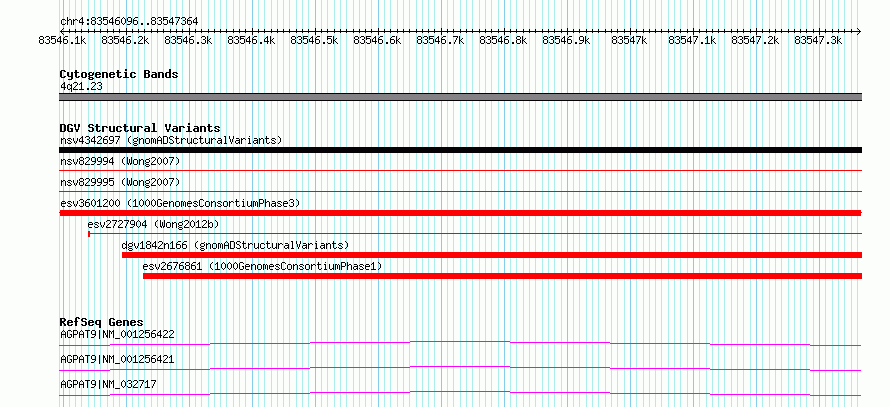890x407 pixels.
Task: Click the 83547.3k ruler tick label
Action: 818,40
